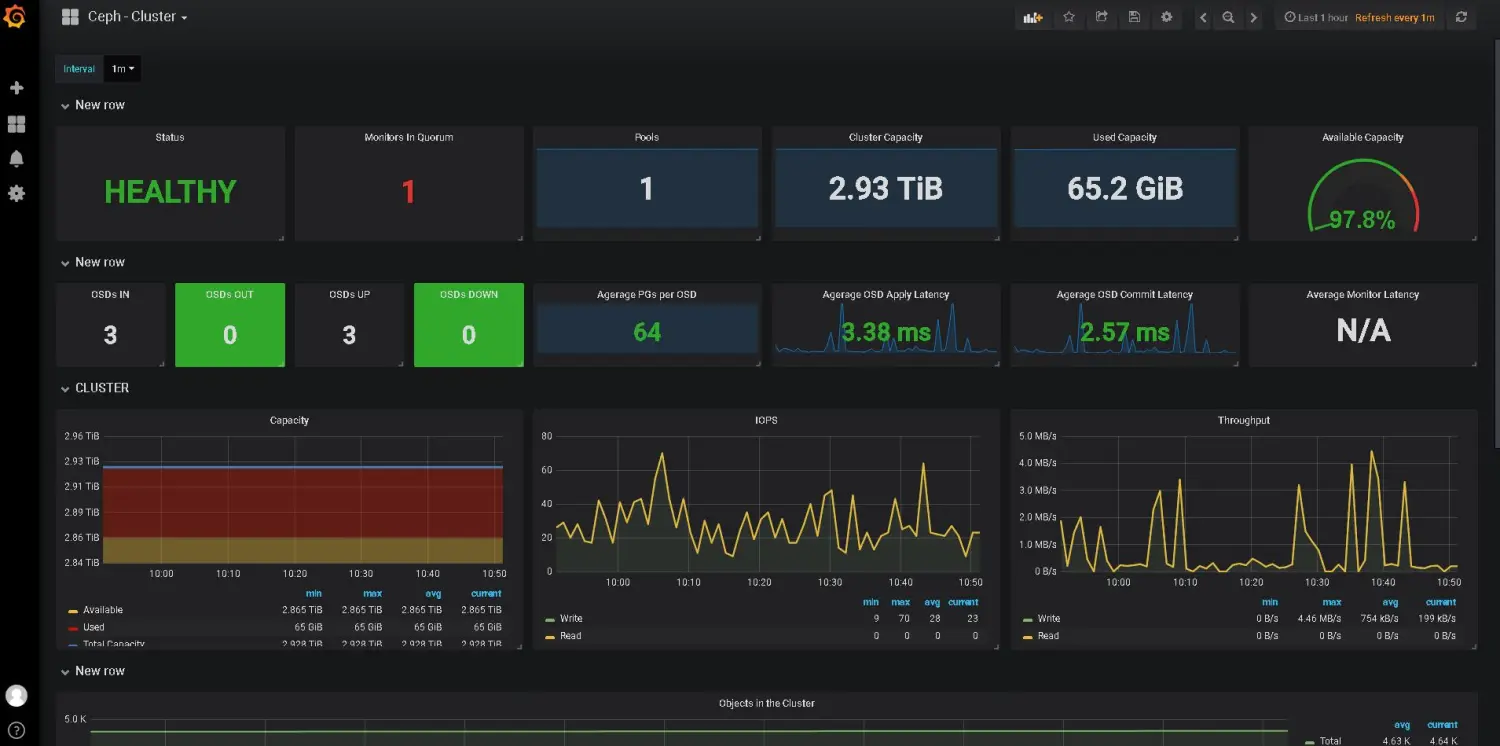Open the Cluster Capacity panel title

point(886,137)
